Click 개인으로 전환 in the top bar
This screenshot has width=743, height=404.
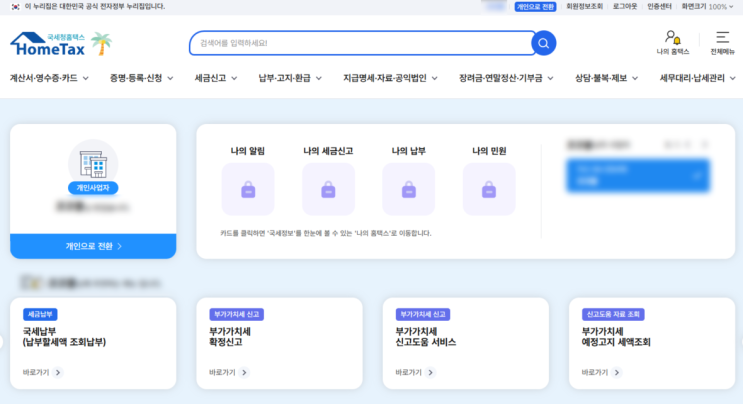click(x=535, y=7)
